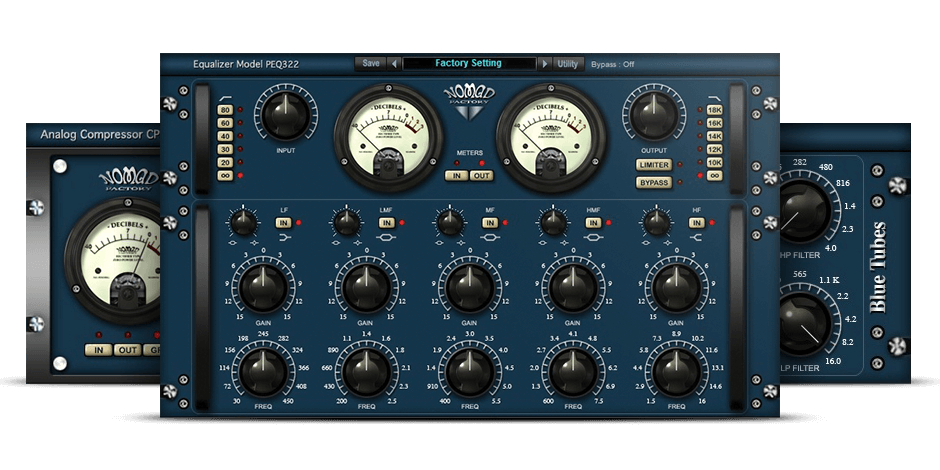Click the high-pass filter slope icon above 80
Image resolution: width=940 pixels, height=470 pixels.
tap(225, 98)
